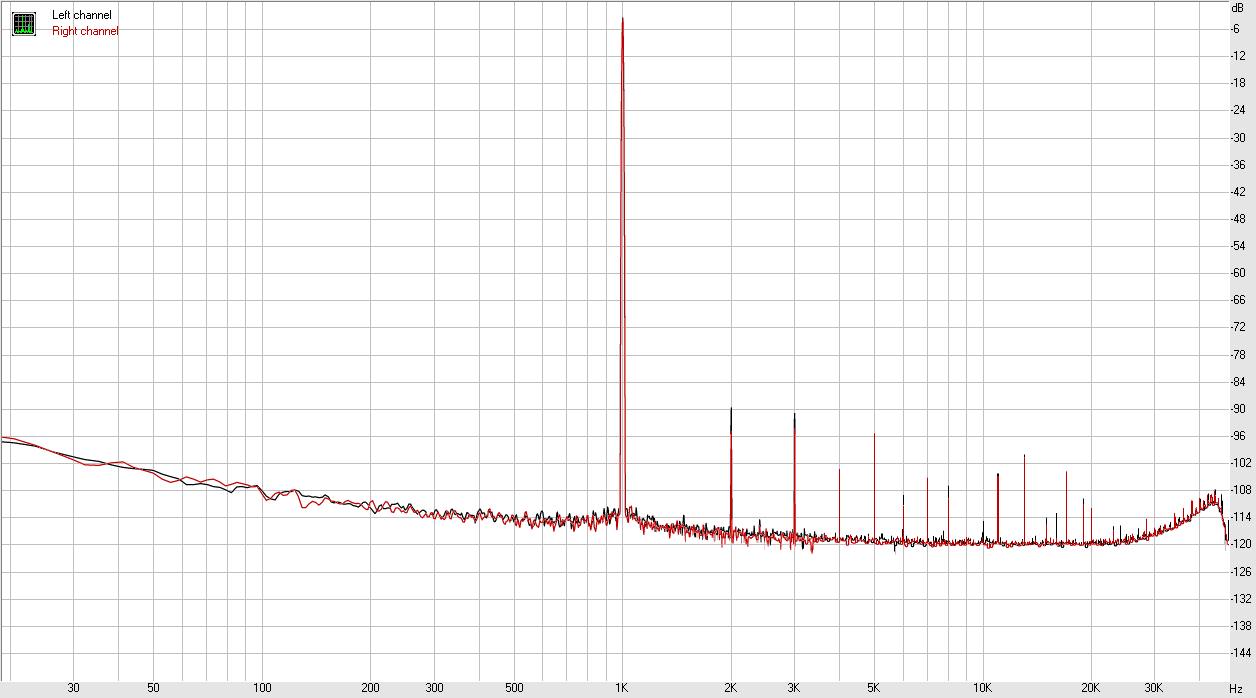The image size is (1256, 698).
Task: Click the '5K' frequency axis label
Action: coord(874,688)
